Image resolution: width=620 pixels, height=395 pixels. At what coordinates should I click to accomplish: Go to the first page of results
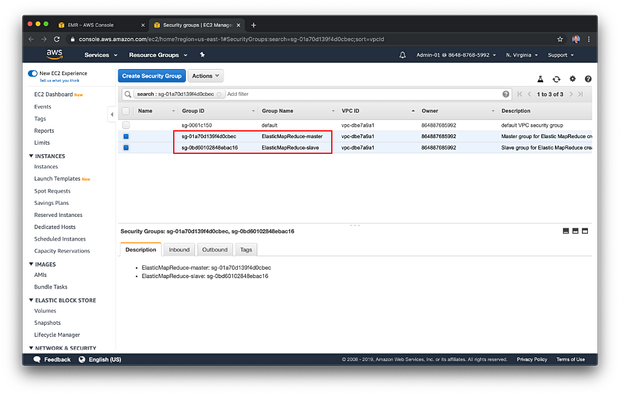pyautogui.click(x=520, y=94)
